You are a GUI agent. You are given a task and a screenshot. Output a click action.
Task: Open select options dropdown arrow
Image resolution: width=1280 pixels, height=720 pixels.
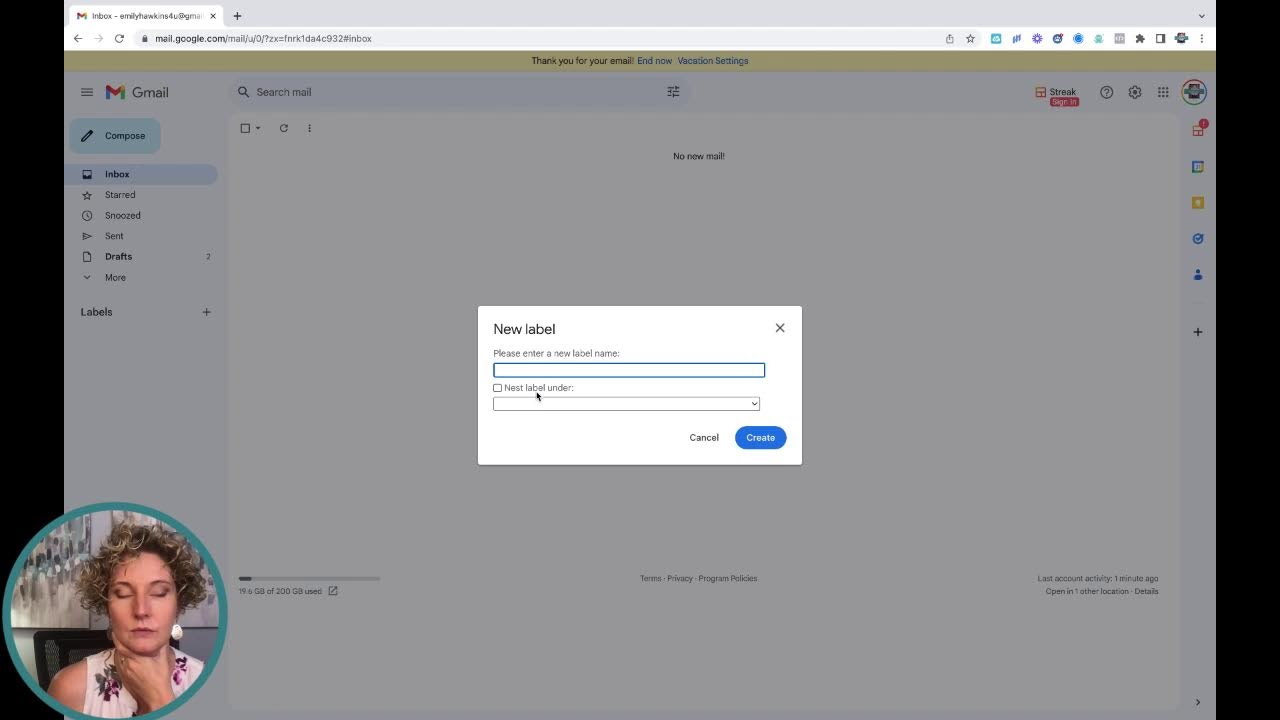tap(258, 128)
